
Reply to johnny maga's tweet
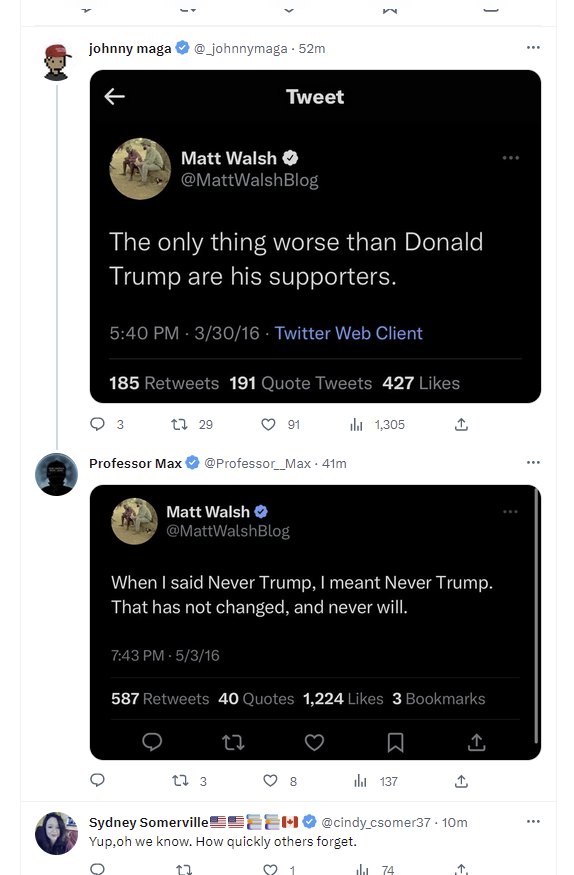(x=98, y=425)
